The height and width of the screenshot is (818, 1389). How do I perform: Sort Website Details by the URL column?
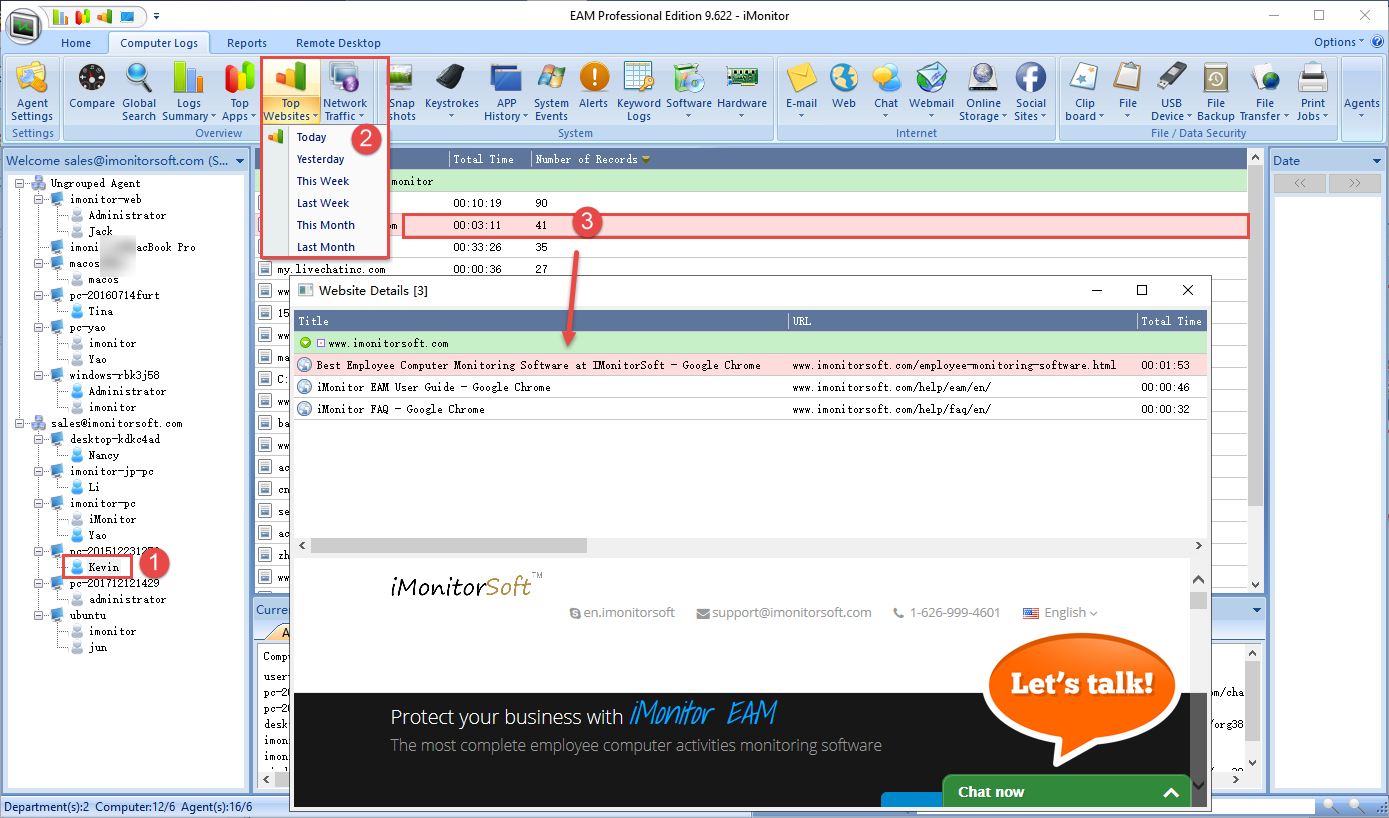tap(963, 321)
